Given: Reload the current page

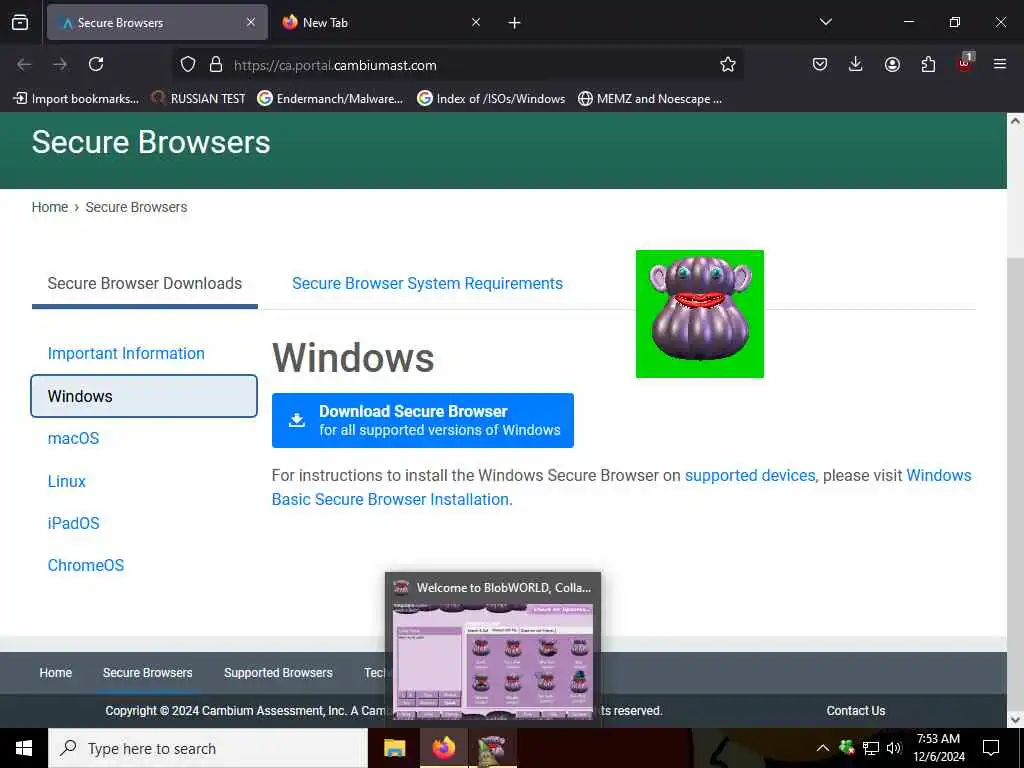Looking at the screenshot, I should coord(96,64).
